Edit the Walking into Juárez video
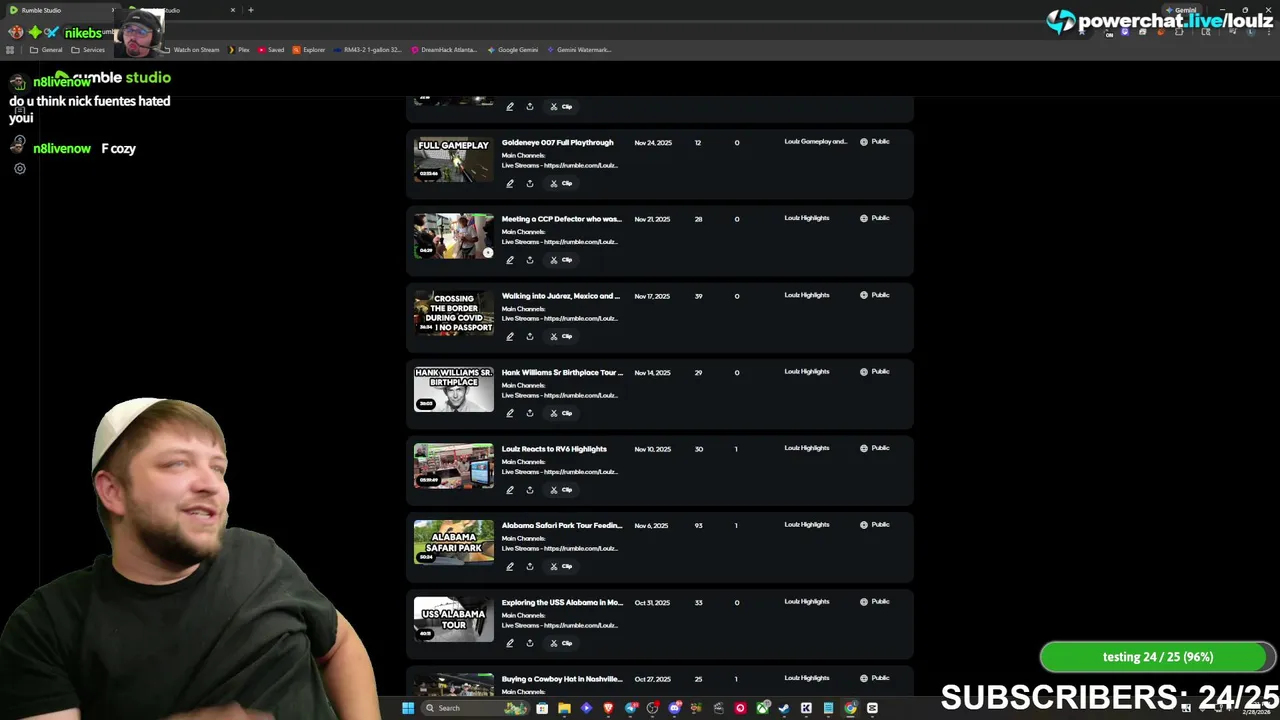 coord(510,336)
